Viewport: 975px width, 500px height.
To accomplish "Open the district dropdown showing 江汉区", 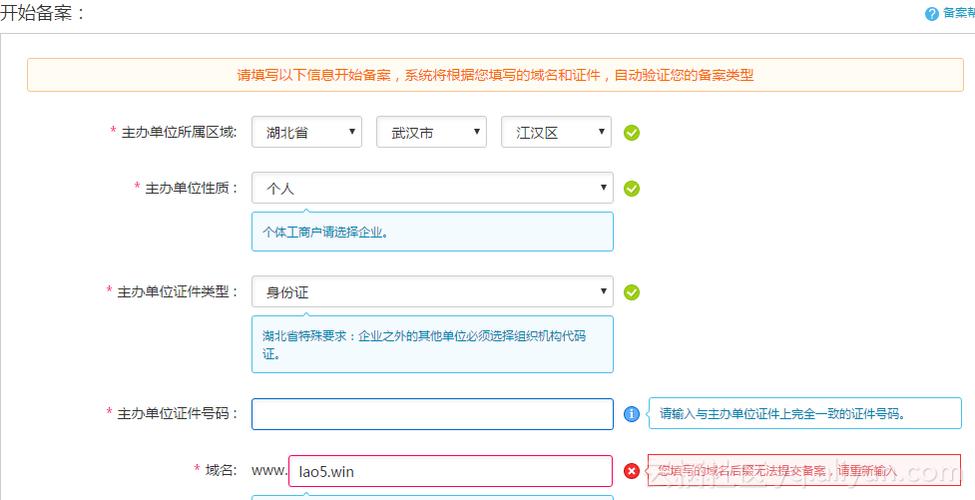I will tap(556, 132).
